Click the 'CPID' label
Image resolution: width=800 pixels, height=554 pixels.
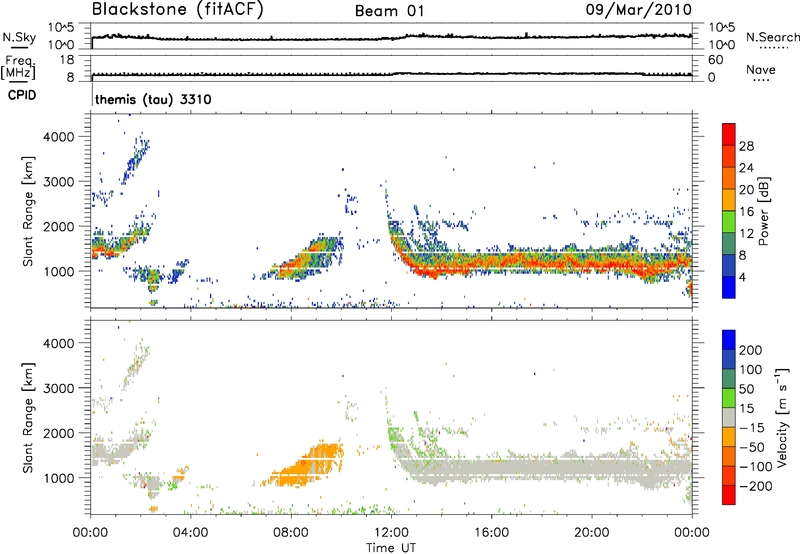22,95
